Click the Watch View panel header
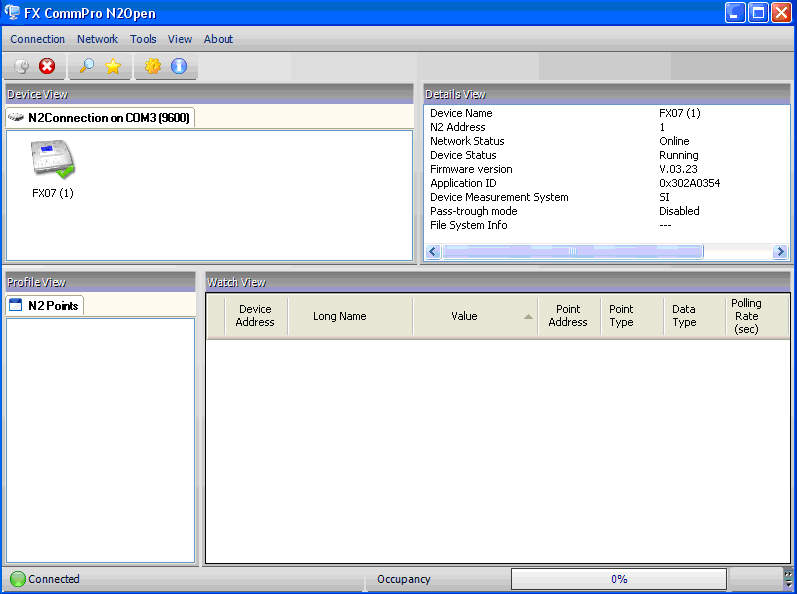 pos(498,282)
